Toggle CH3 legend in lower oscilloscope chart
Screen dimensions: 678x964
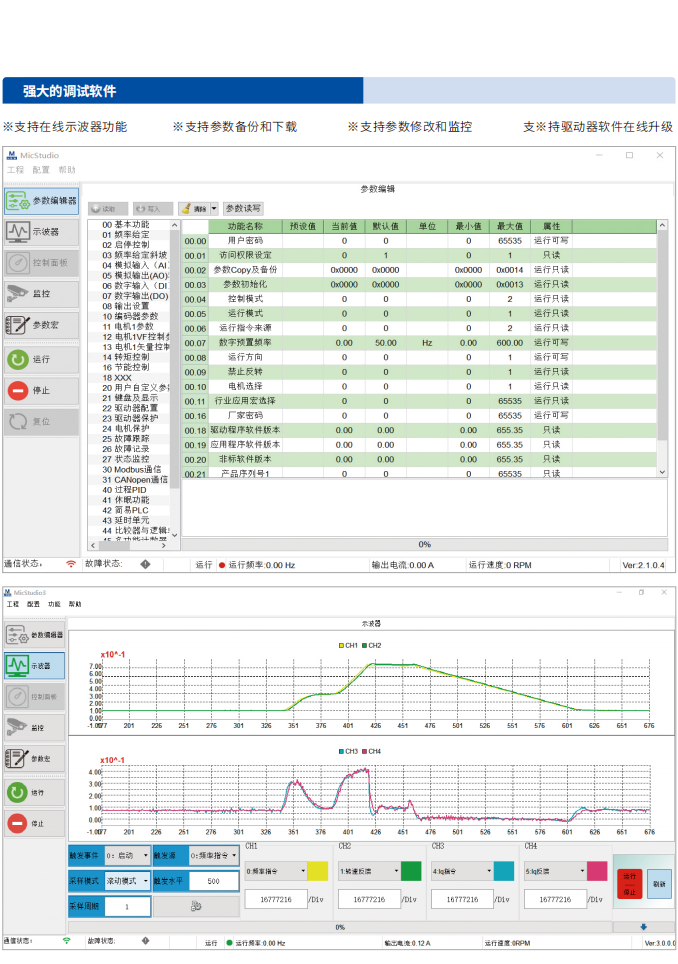[348, 751]
